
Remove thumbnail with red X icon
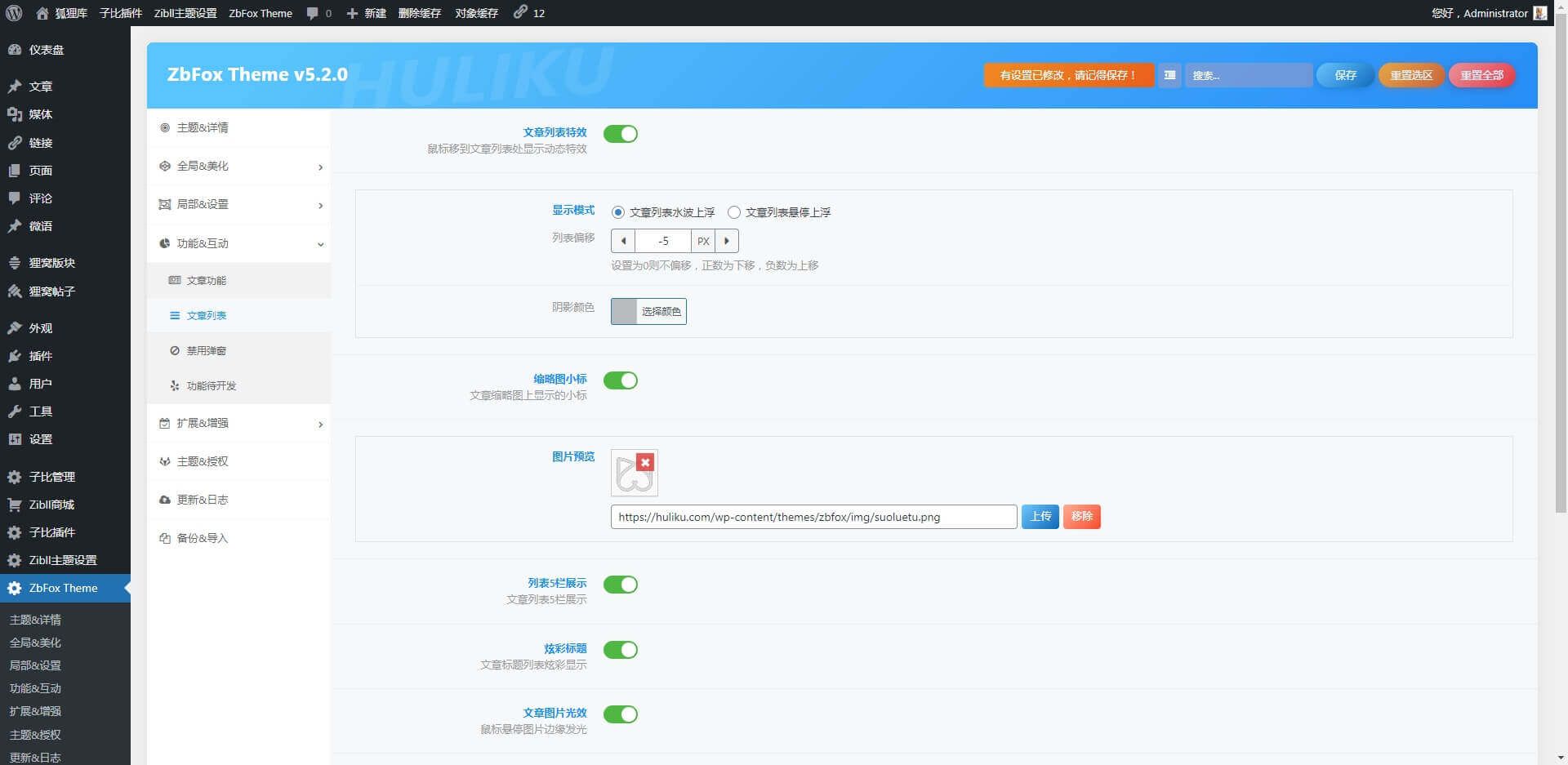tap(645, 462)
